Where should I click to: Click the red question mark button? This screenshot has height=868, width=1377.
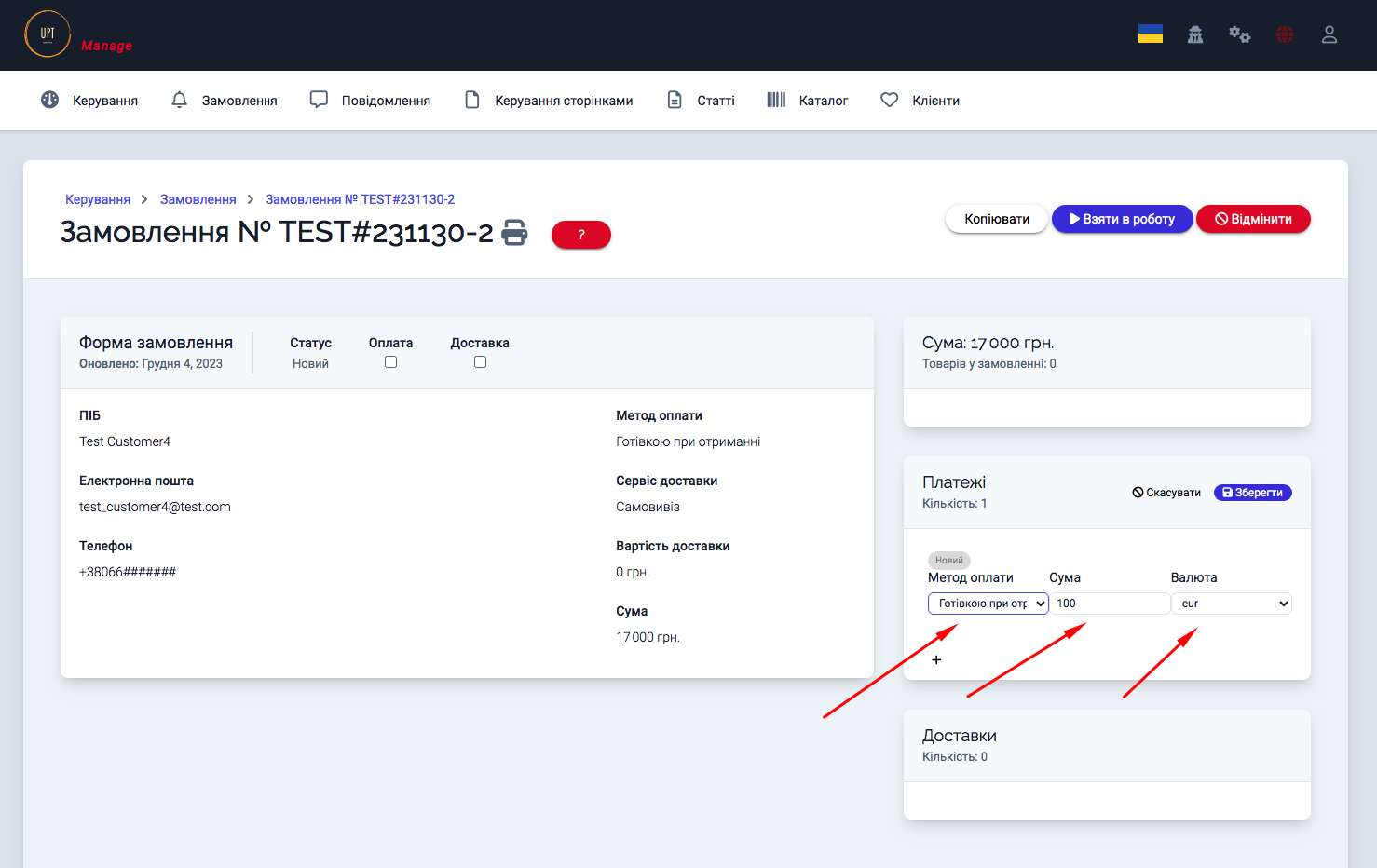click(x=581, y=235)
